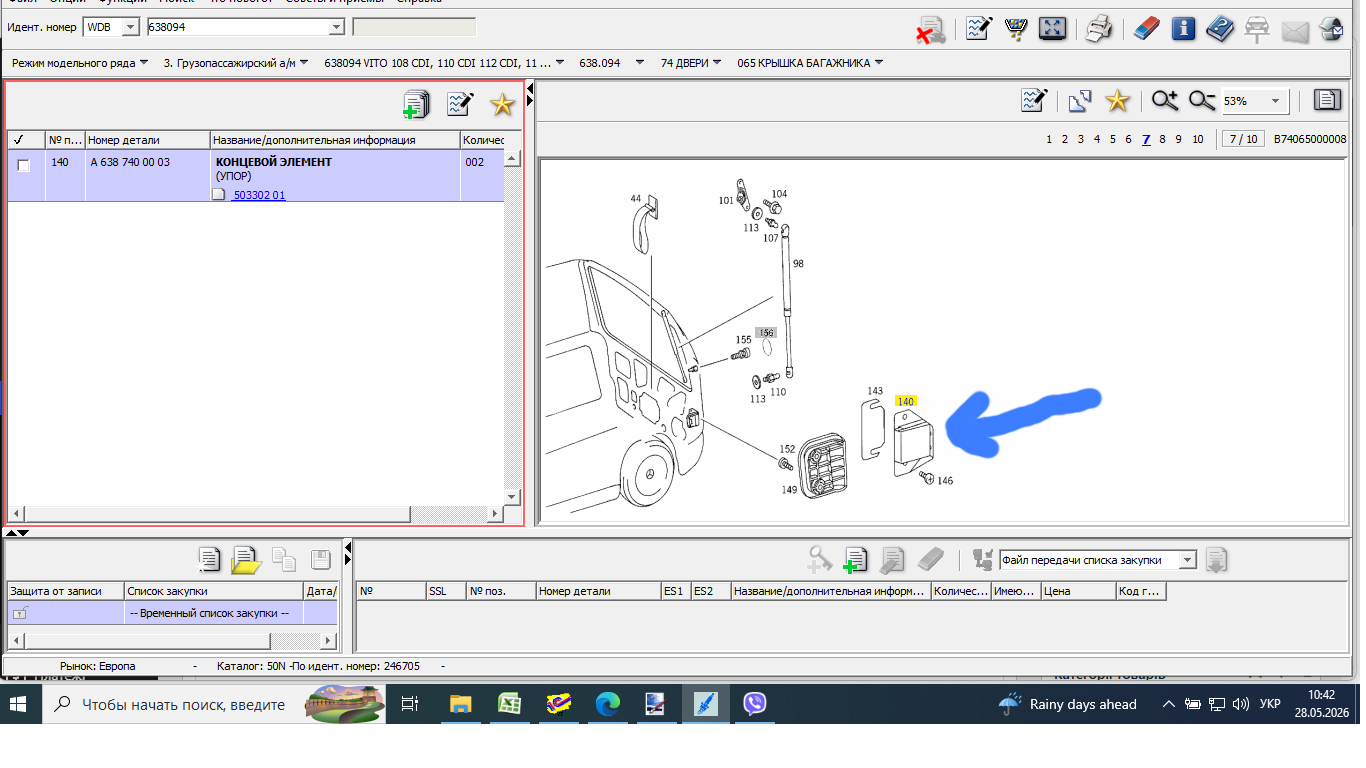Viewport: 1366px width, 768px height.
Task: Open the notes pen icon in top toolbar
Action: pos(979,28)
